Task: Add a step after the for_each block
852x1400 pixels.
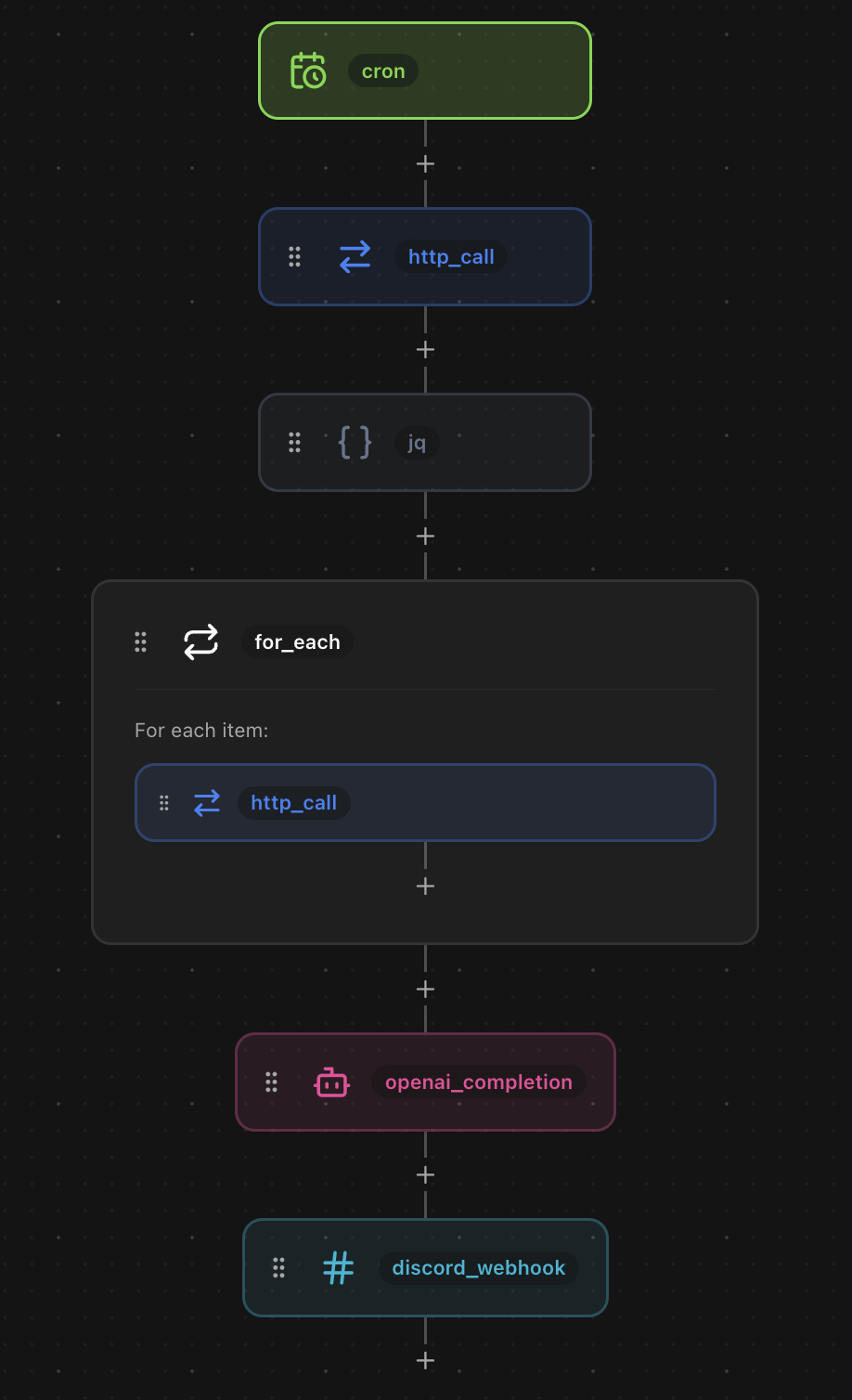Action: (x=425, y=988)
